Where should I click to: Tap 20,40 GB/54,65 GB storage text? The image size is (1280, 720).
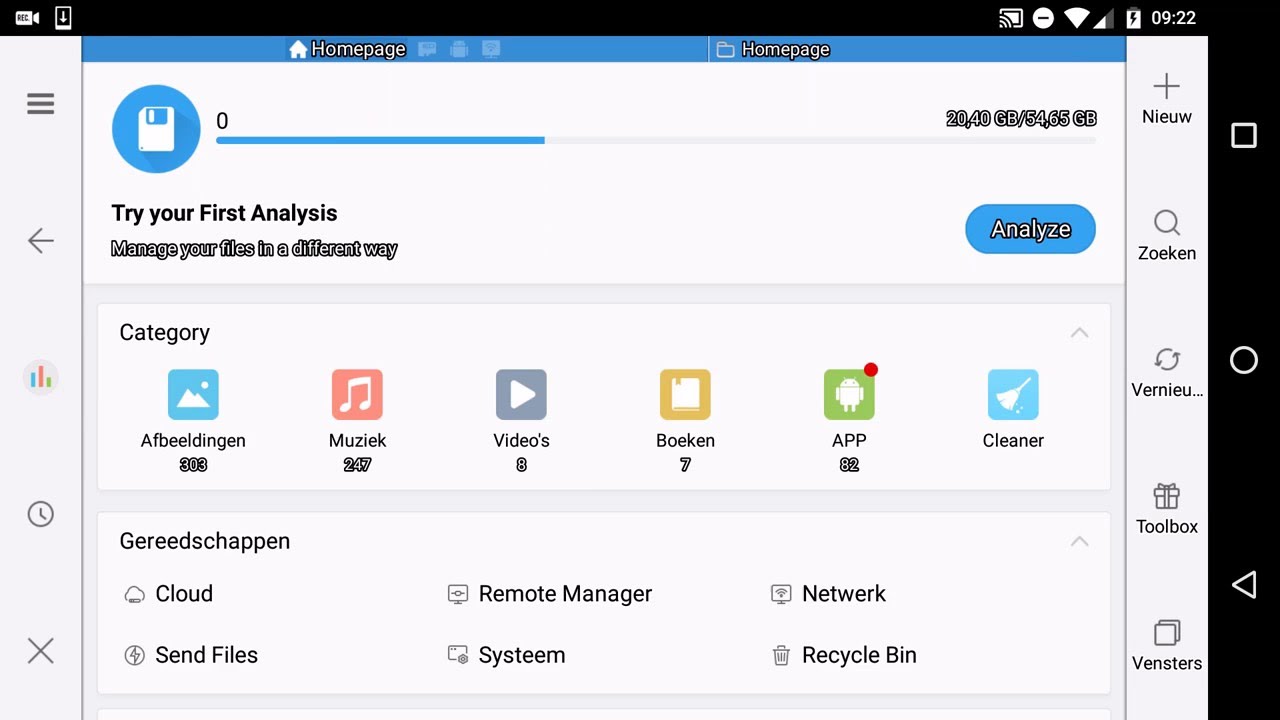(x=1021, y=119)
